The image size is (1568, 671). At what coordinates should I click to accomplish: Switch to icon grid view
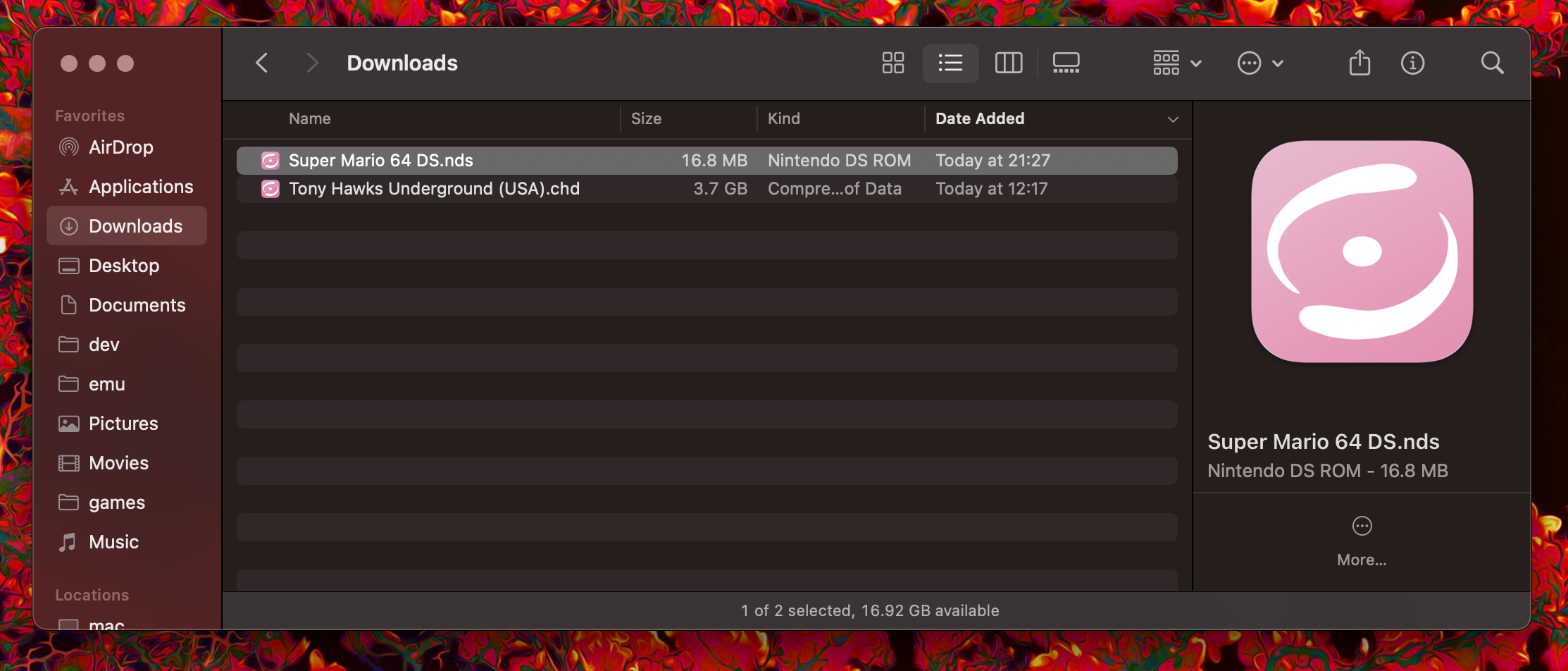click(x=893, y=63)
